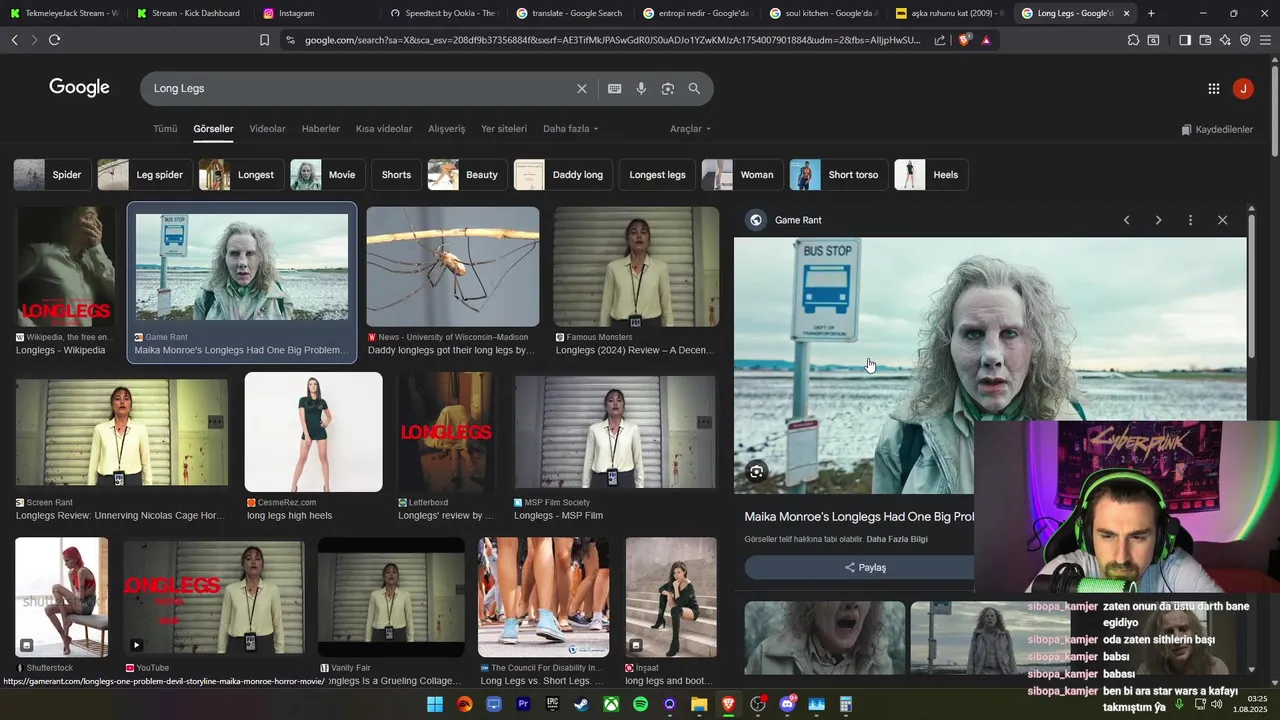This screenshot has height=720, width=1280.
Task: Filter images by Spider chip
Action: 53,175
